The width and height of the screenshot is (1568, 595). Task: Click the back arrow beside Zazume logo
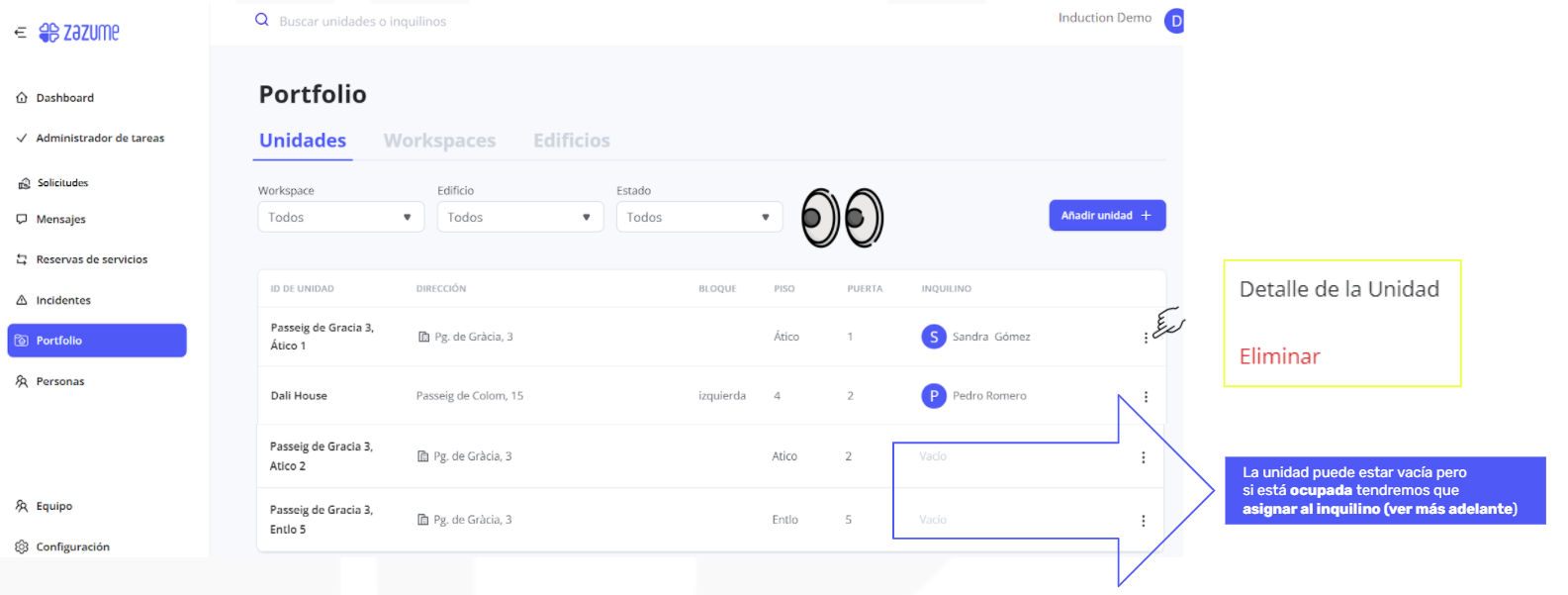click(20, 33)
